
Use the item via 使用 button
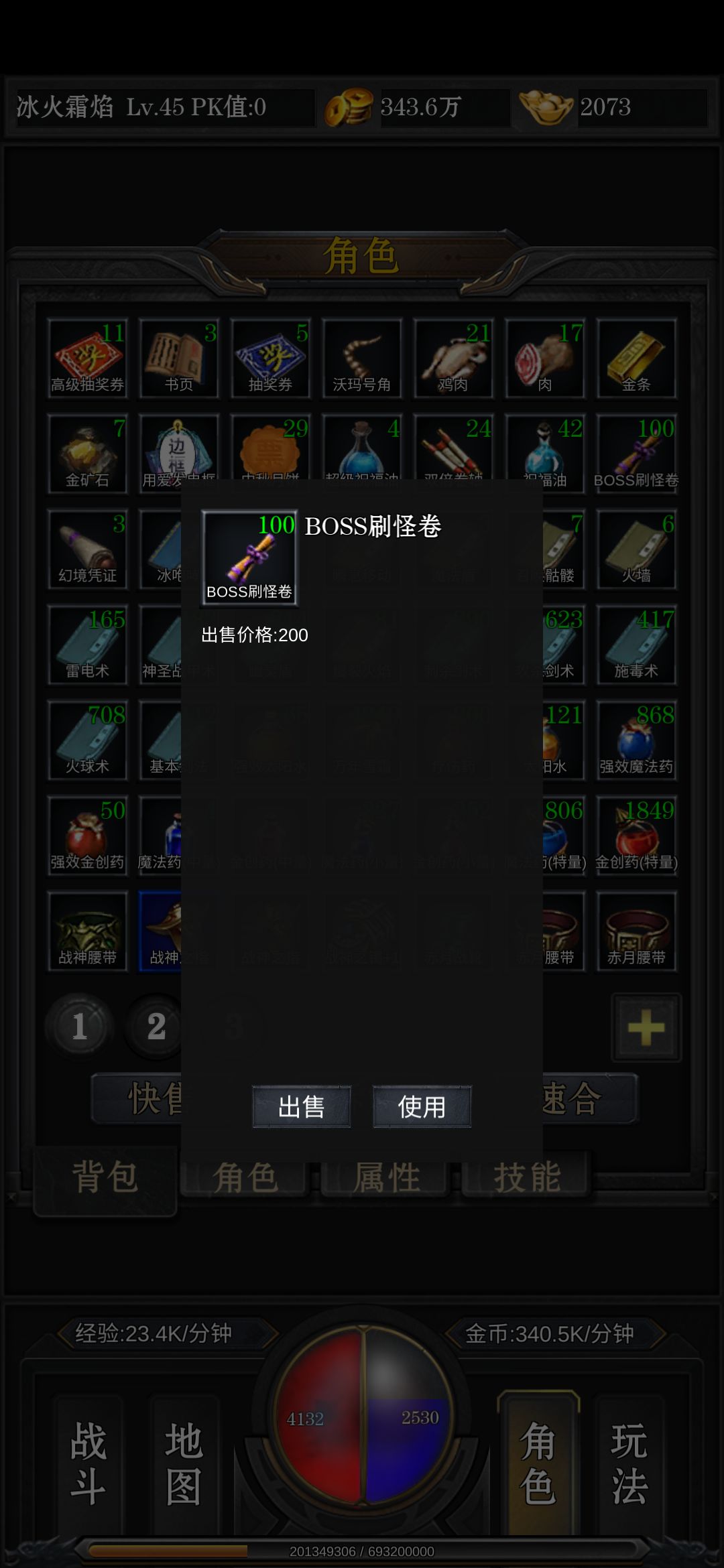pos(422,1106)
